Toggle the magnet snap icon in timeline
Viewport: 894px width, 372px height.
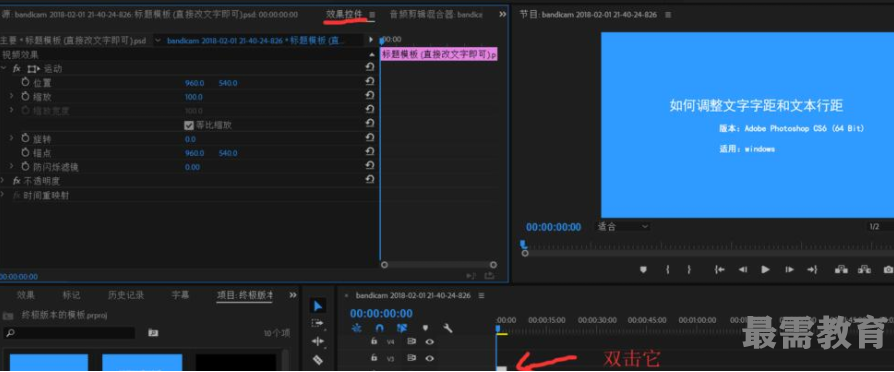(380, 328)
